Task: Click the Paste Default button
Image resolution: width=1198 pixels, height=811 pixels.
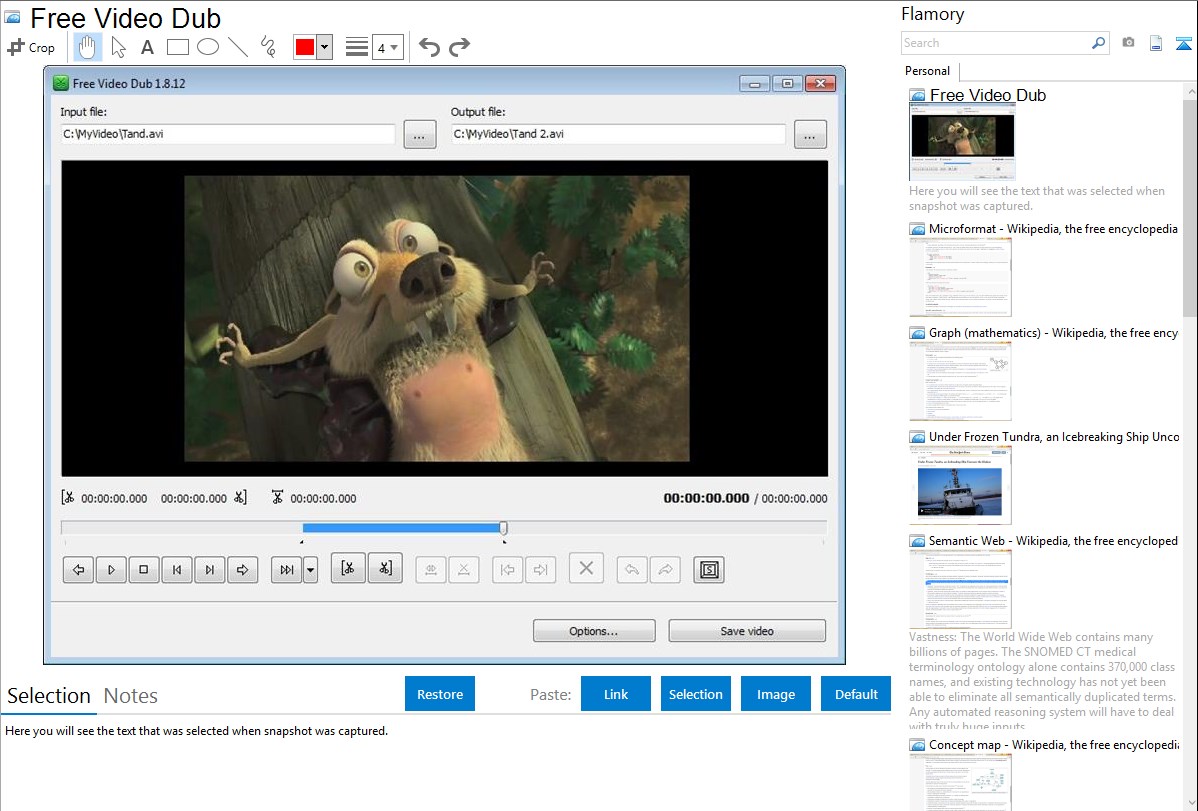Action: coord(856,694)
